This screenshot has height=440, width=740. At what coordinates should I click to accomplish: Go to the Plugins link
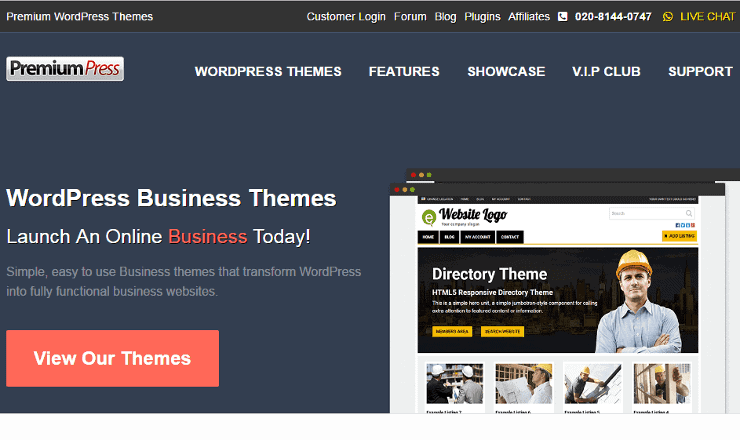[482, 17]
